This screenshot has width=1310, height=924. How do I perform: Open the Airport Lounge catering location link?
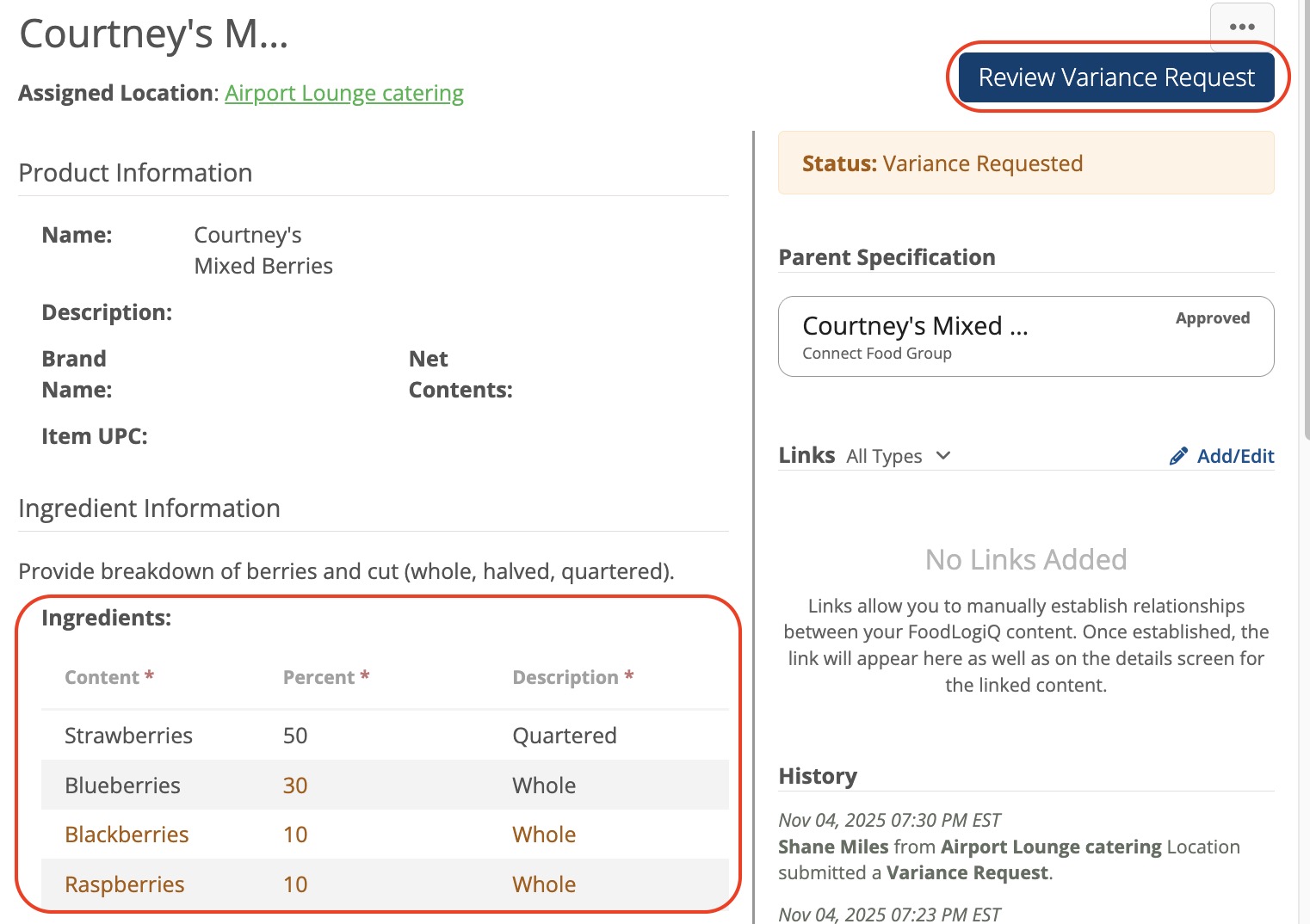343,93
